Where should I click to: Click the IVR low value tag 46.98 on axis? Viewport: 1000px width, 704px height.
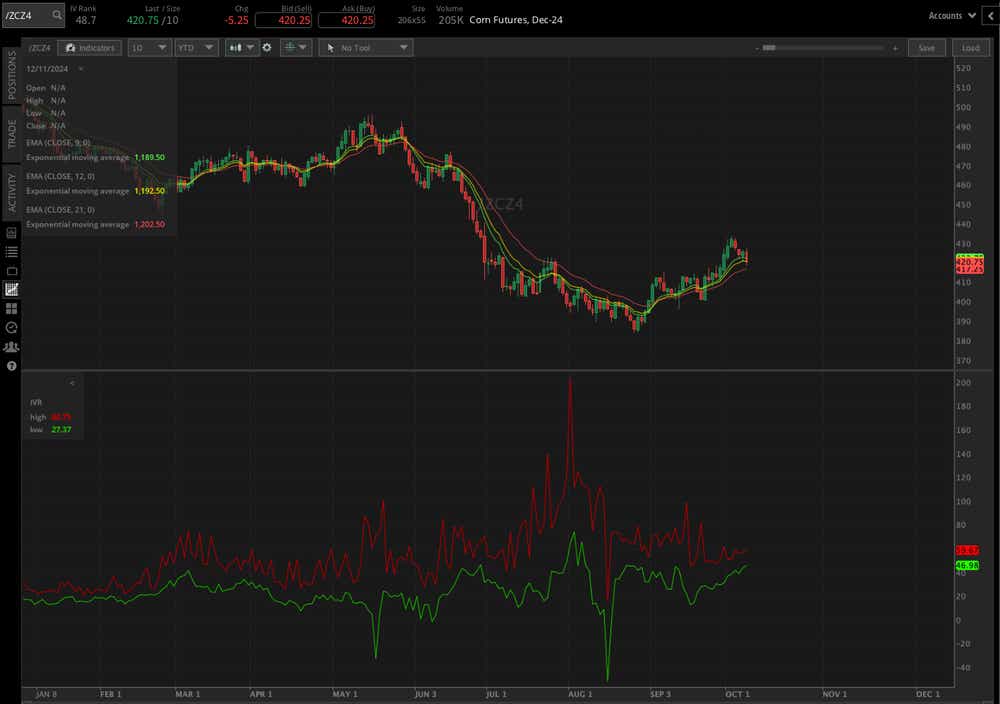(967, 566)
